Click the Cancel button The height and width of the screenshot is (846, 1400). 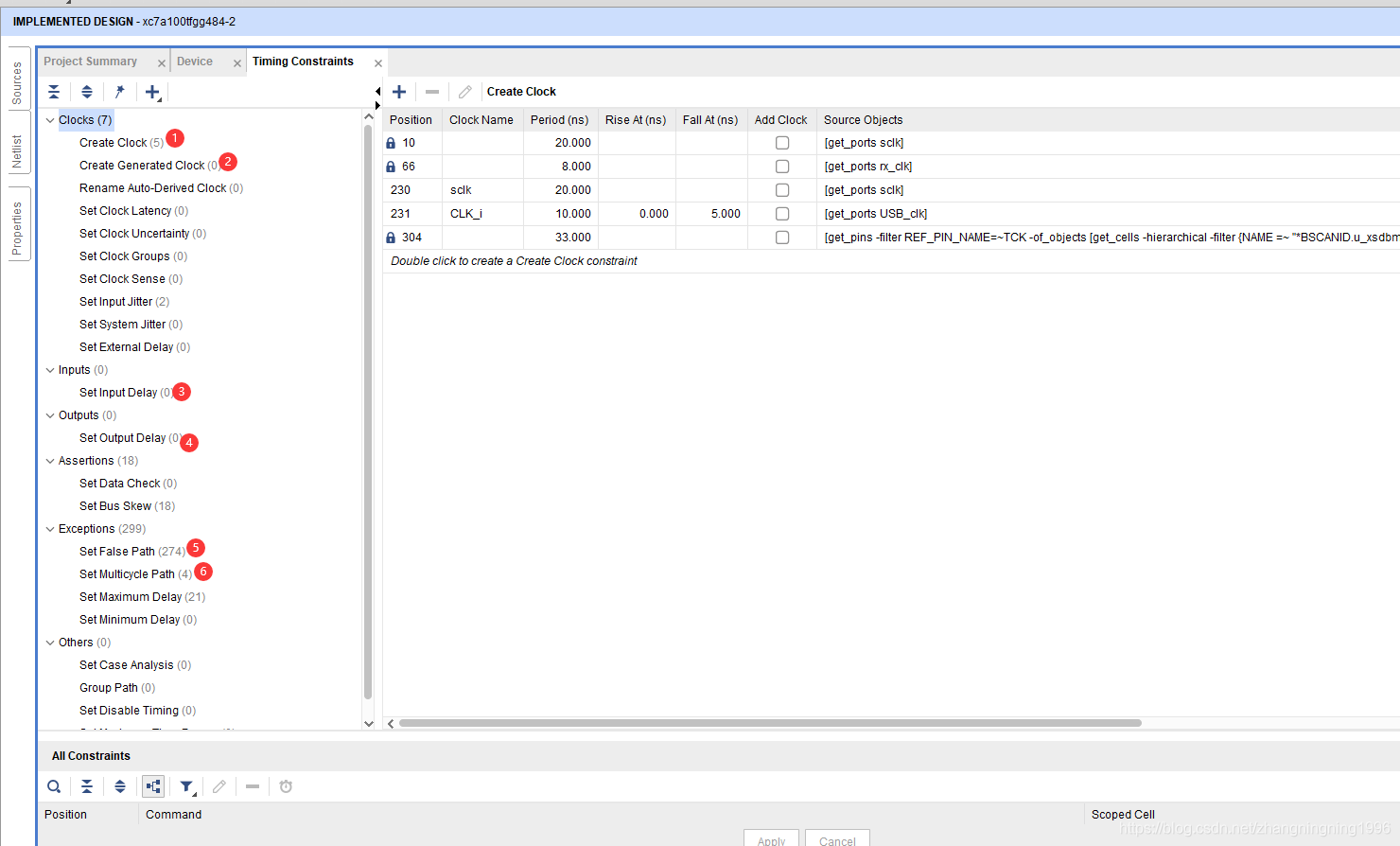click(x=837, y=839)
